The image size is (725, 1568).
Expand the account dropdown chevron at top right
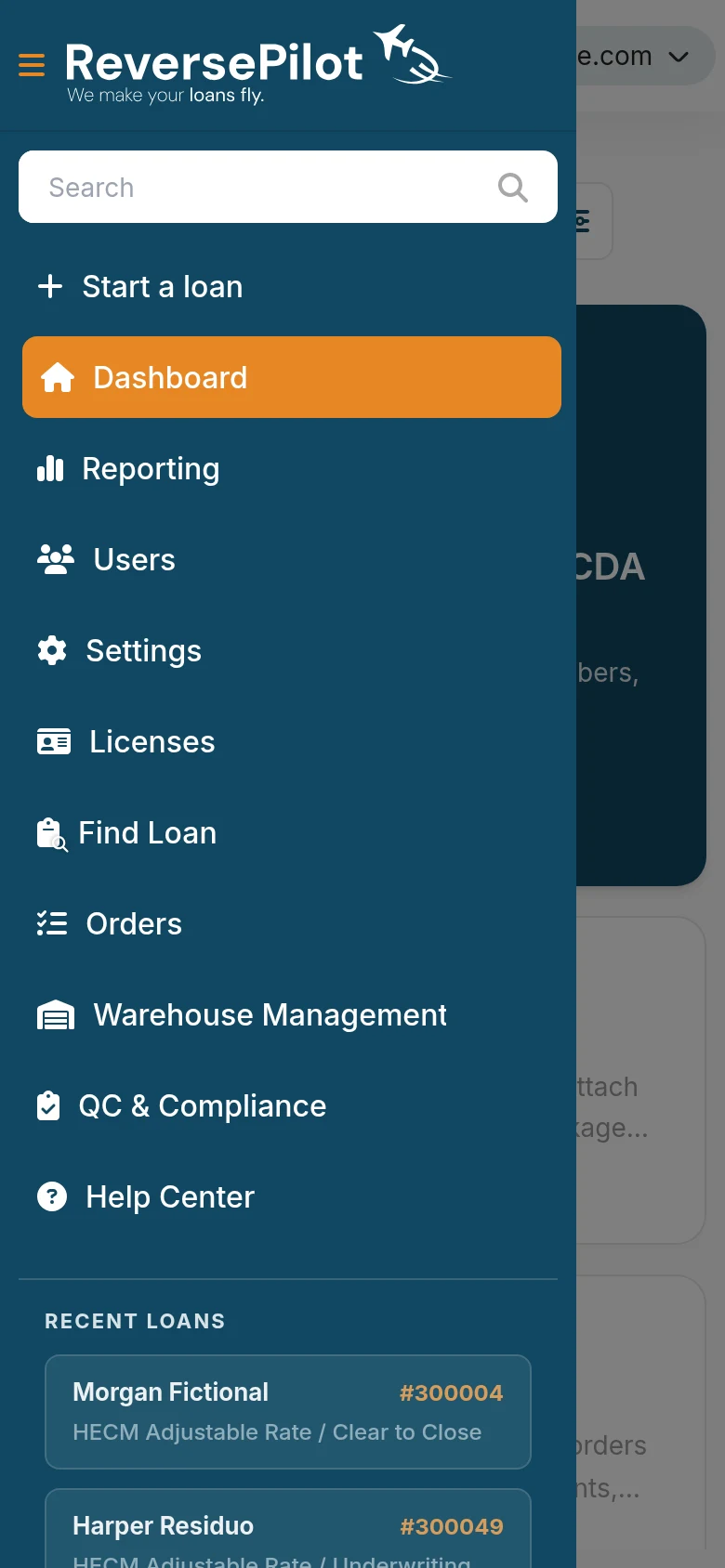tap(679, 57)
